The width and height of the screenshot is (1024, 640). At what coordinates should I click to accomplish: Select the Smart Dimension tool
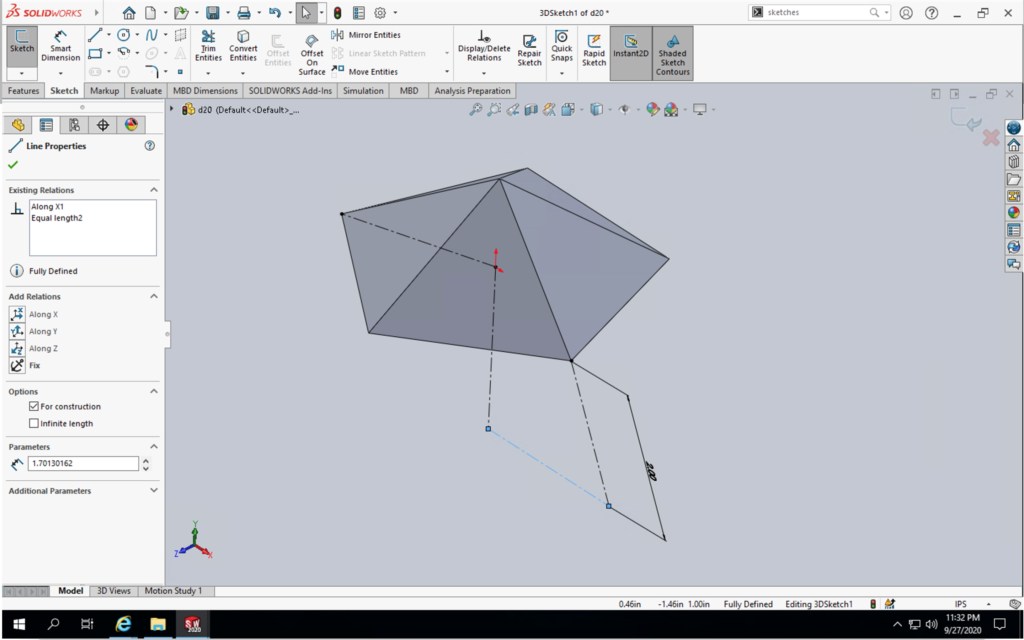click(60, 46)
